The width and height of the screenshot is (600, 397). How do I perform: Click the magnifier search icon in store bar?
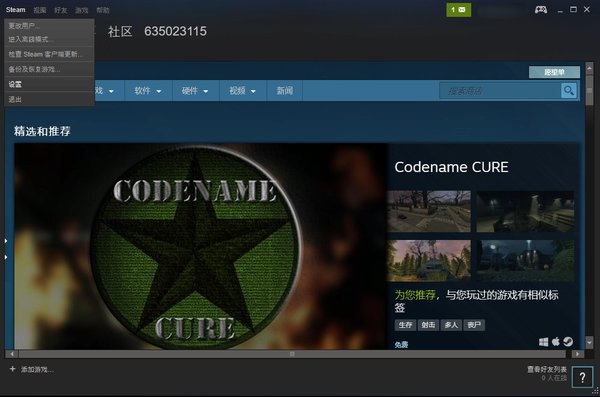pyautogui.click(x=569, y=91)
